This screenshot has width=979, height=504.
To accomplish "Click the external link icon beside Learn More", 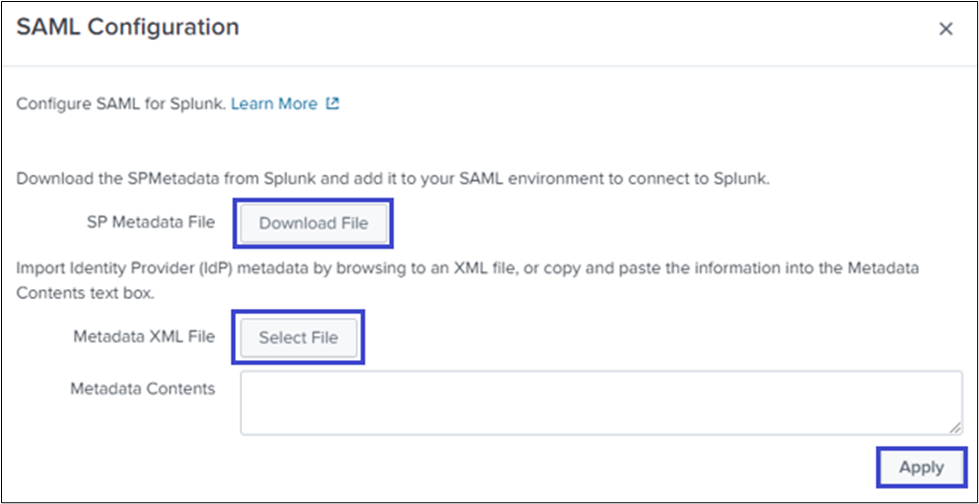I will (333, 104).
